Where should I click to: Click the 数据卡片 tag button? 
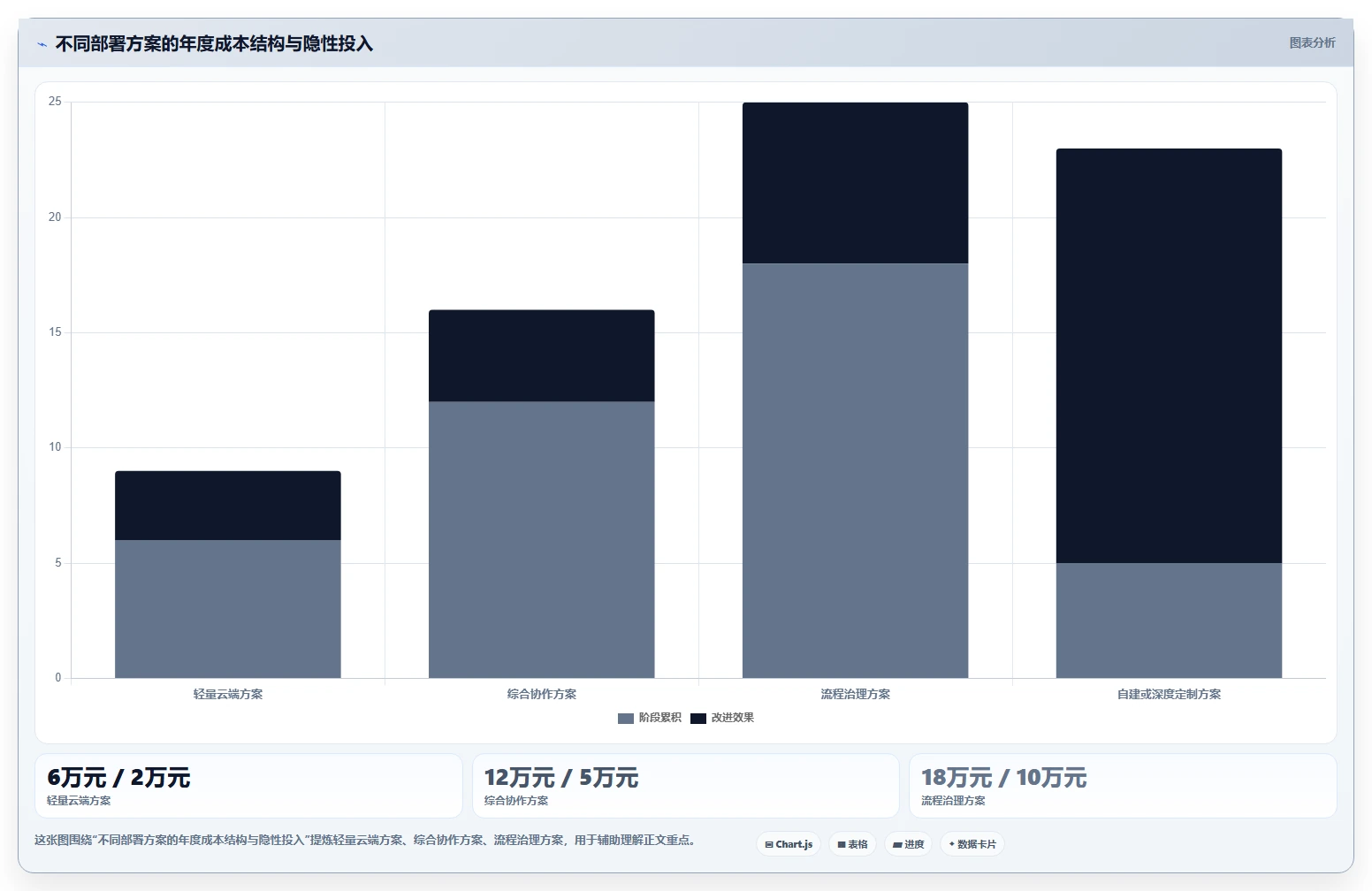972,844
